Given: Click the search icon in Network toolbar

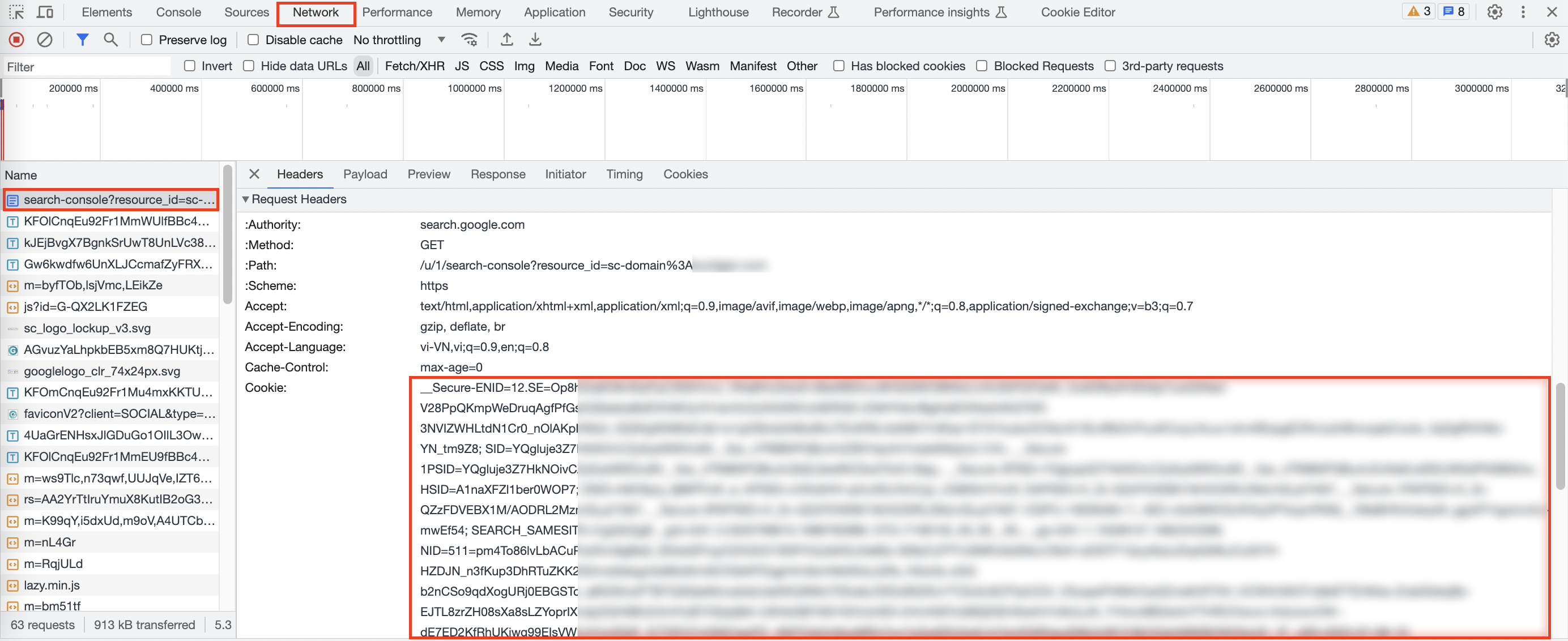Looking at the screenshot, I should point(110,38).
